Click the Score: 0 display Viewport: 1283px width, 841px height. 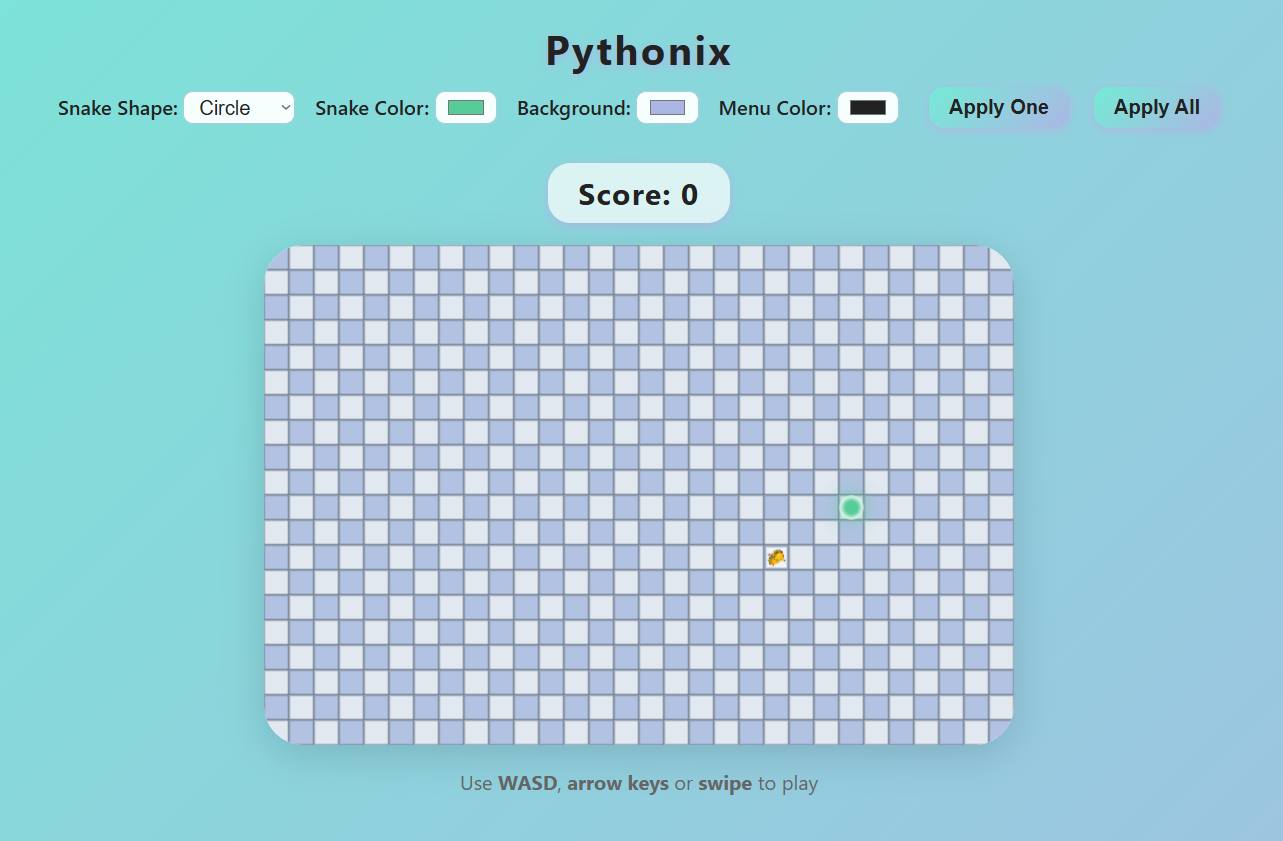tap(638, 194)
